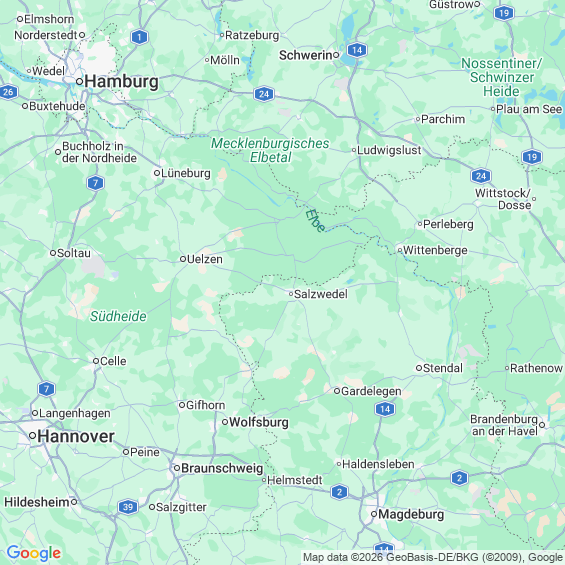565x565 pixels.
Task: Click the A2 shield near Helmstedt
Action: 339,492
